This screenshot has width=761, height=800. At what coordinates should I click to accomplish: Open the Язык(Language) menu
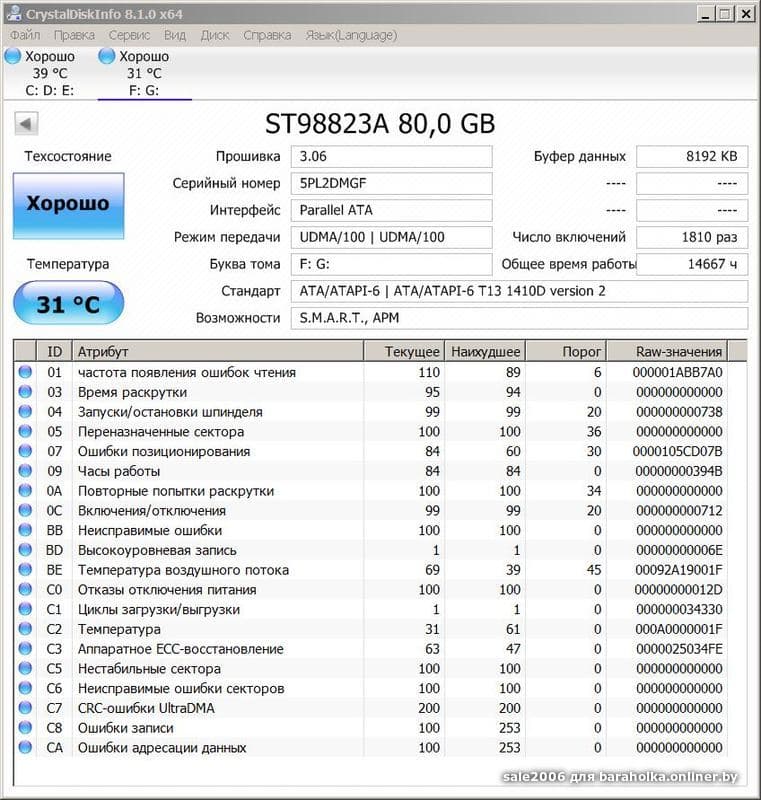click(351, 35)
